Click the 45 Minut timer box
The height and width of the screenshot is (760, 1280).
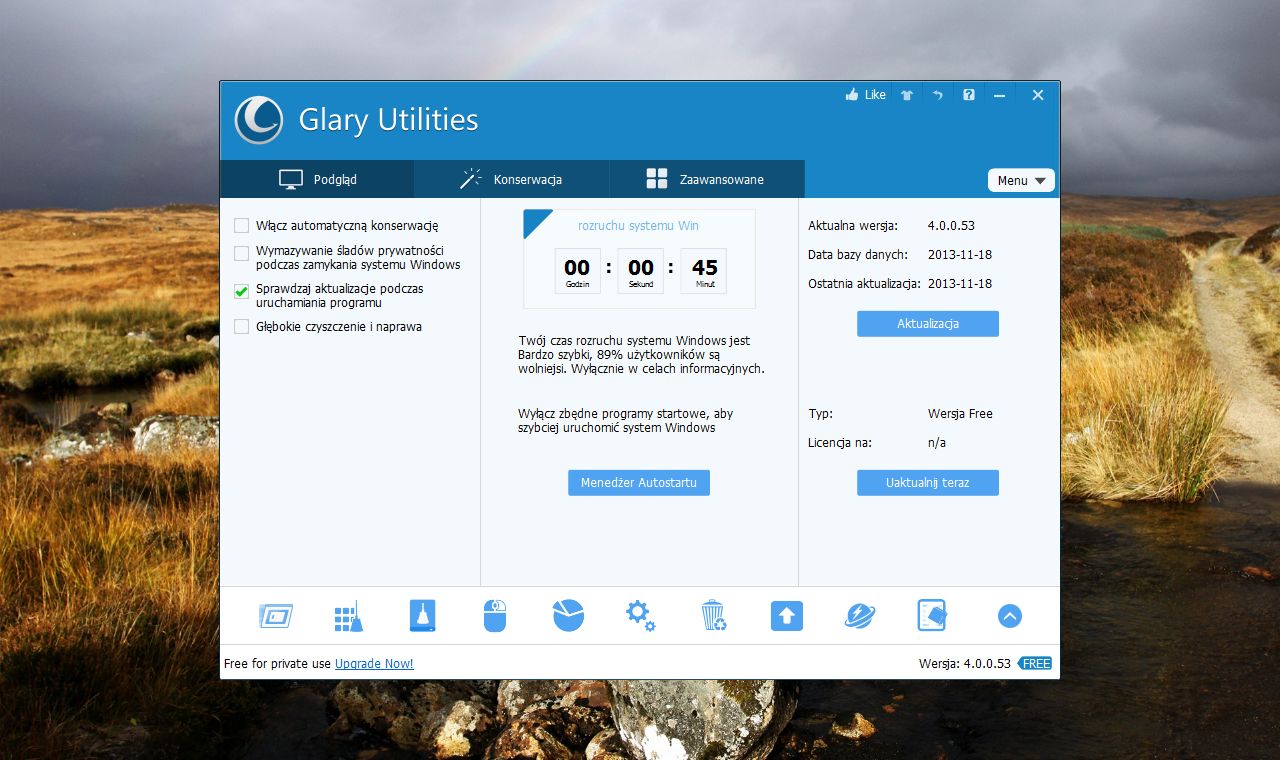pos(704,271)
